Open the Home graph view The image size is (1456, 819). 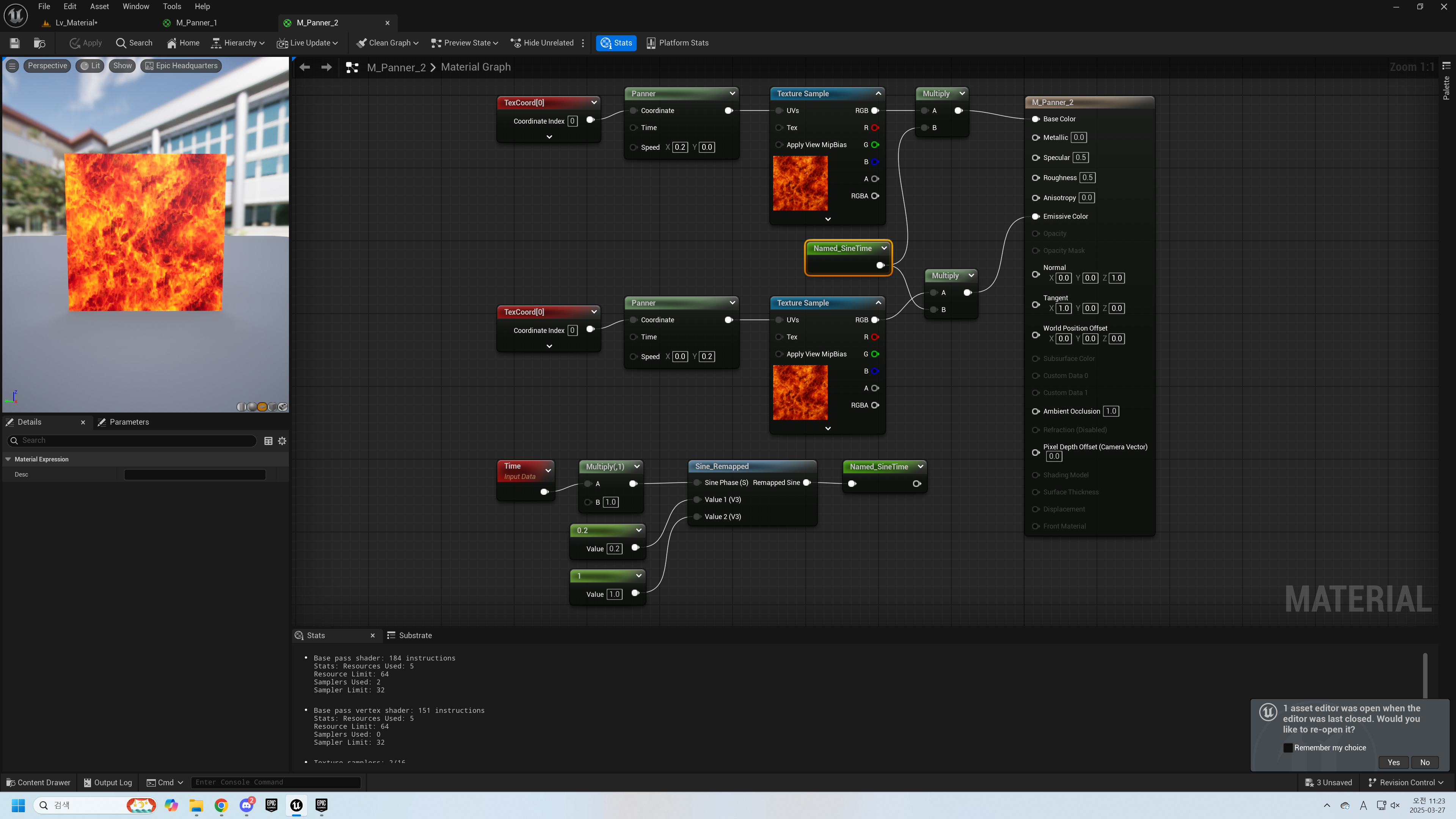tap(183, 43)
